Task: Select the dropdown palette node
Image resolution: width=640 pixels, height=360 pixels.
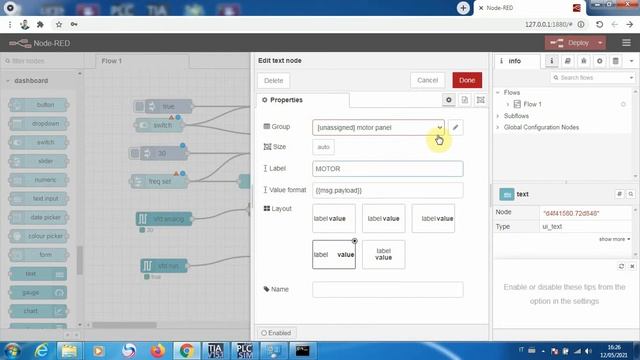Action: coord(38,124)
